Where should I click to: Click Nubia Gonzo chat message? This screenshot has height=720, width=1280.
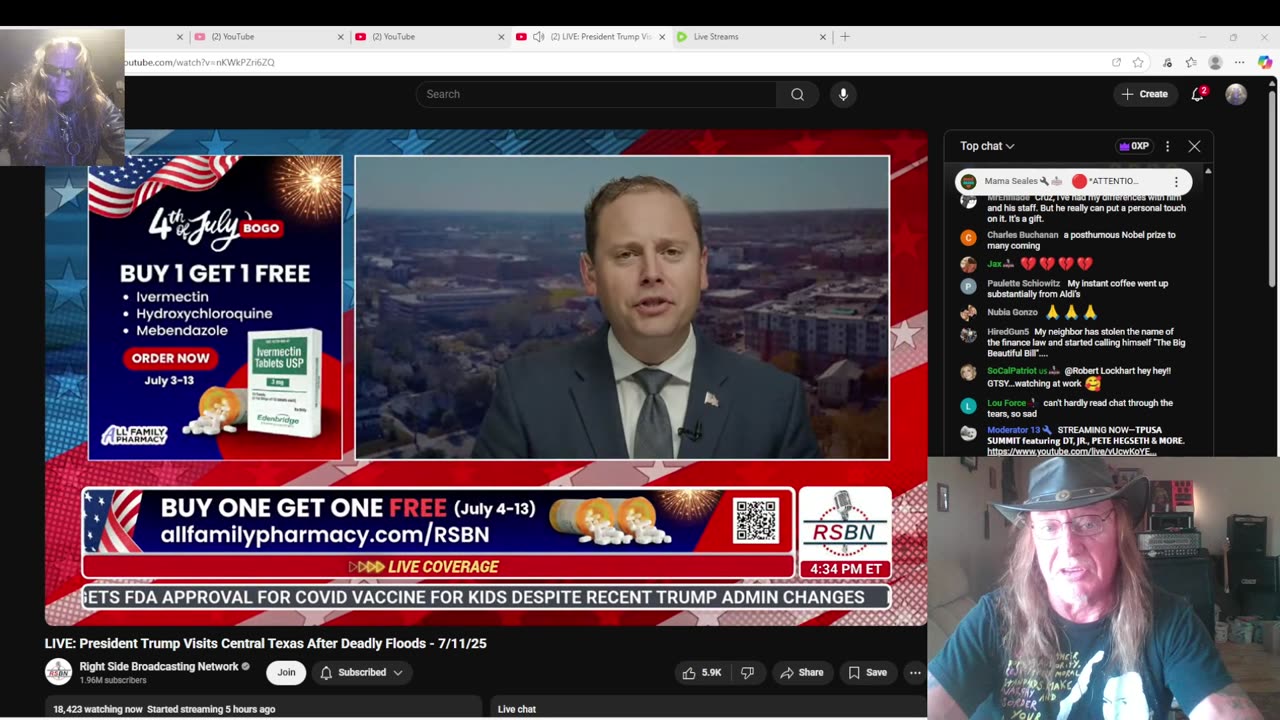click(x=1041, y=312)
